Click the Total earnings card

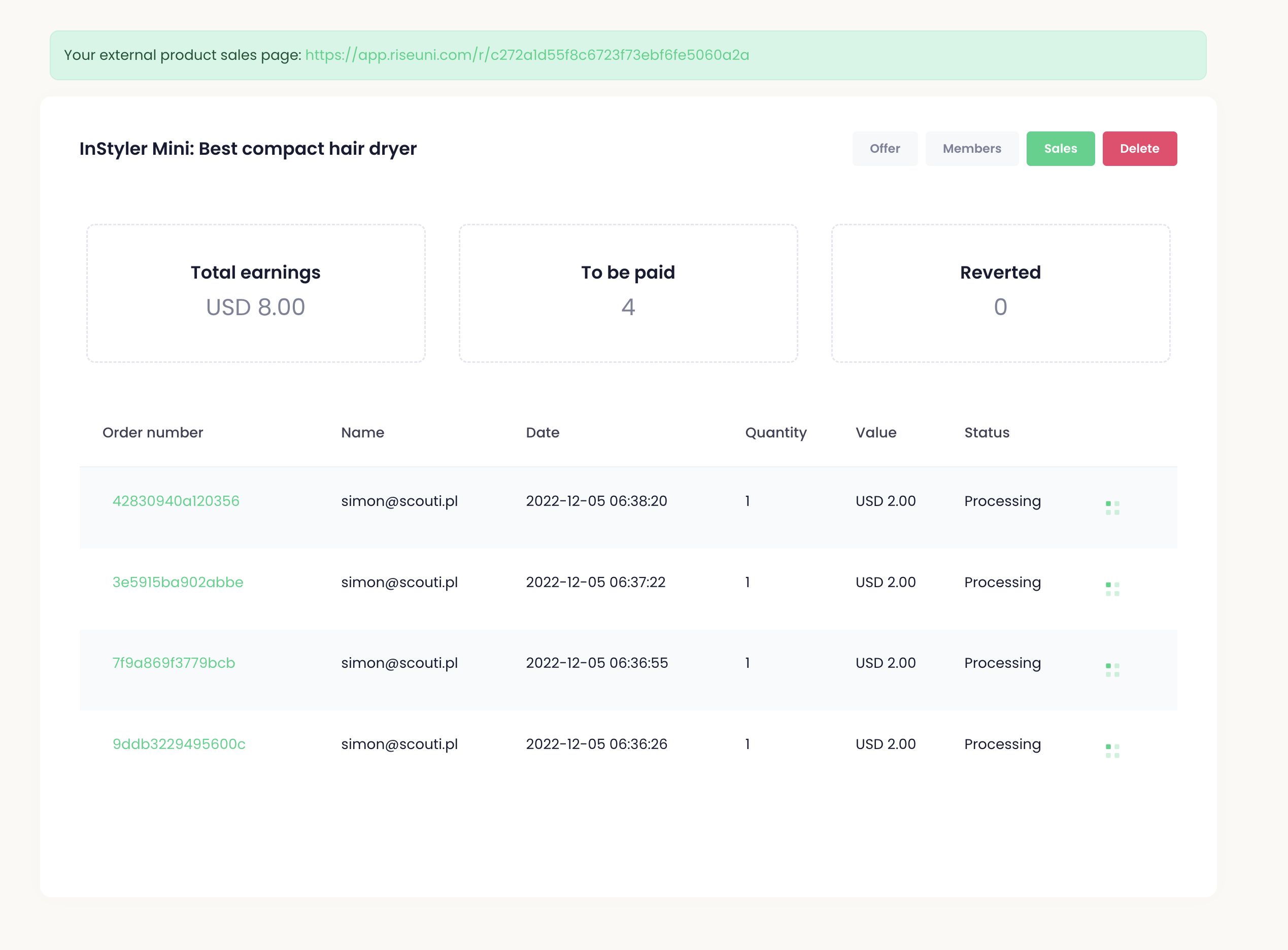(256, 293)
